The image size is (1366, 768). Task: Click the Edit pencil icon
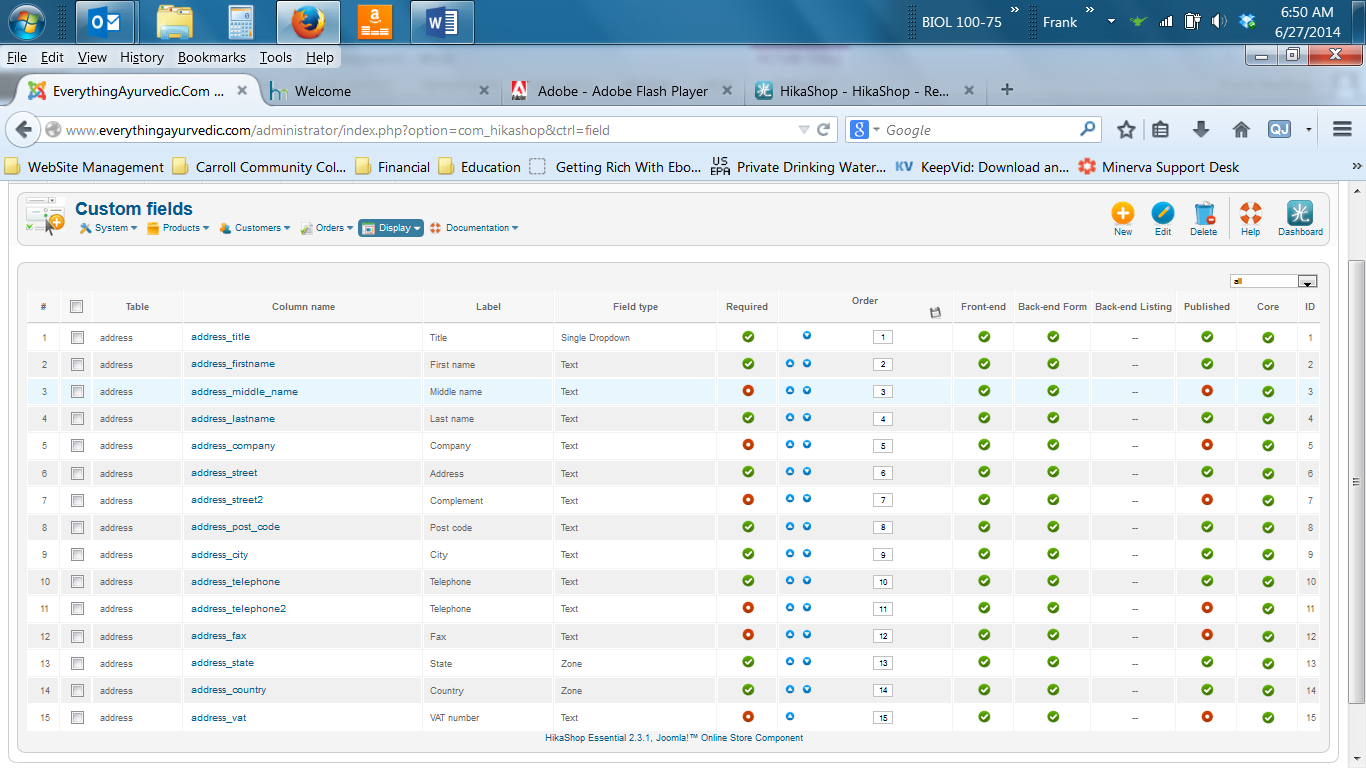[1162, 213]
